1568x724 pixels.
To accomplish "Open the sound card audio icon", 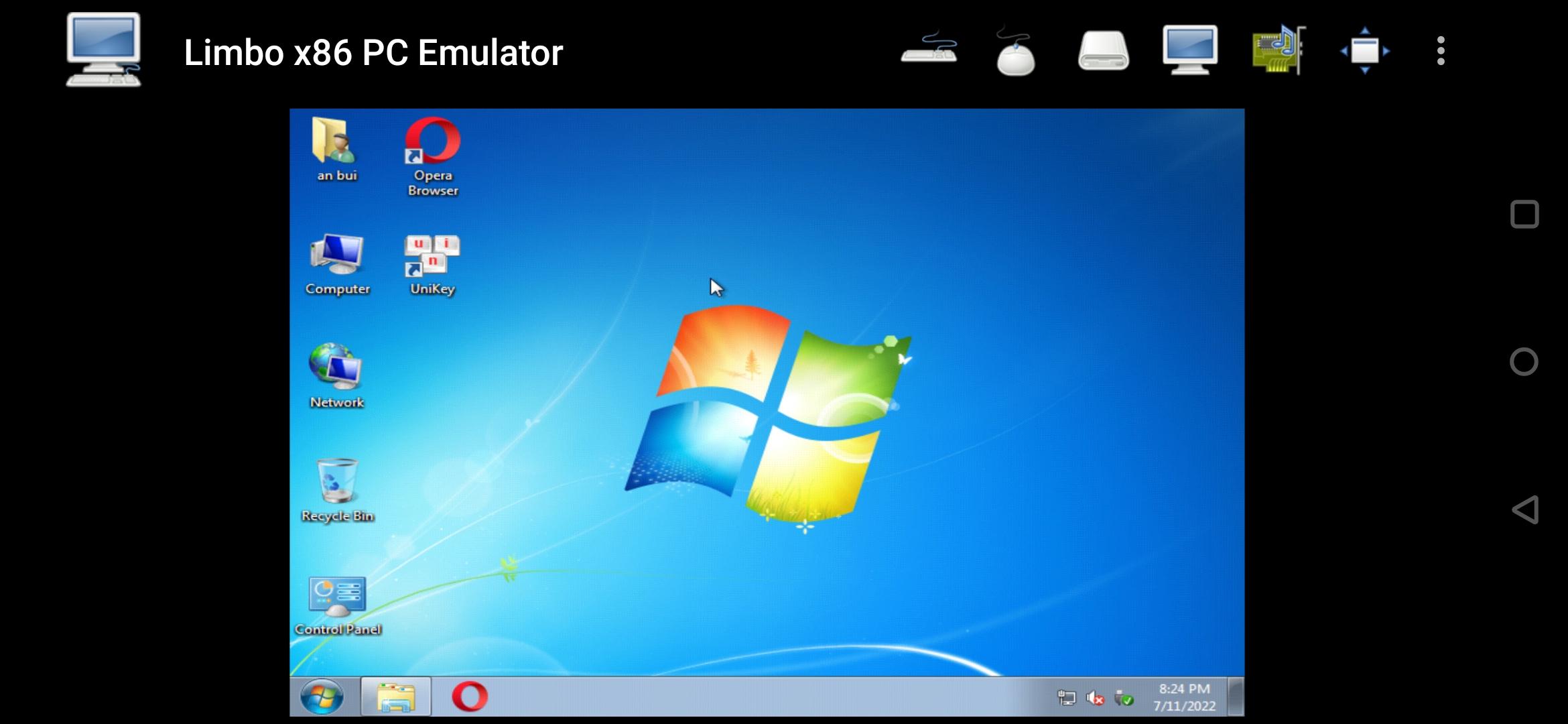I will pyautogui.click(x=1279, y=50).
